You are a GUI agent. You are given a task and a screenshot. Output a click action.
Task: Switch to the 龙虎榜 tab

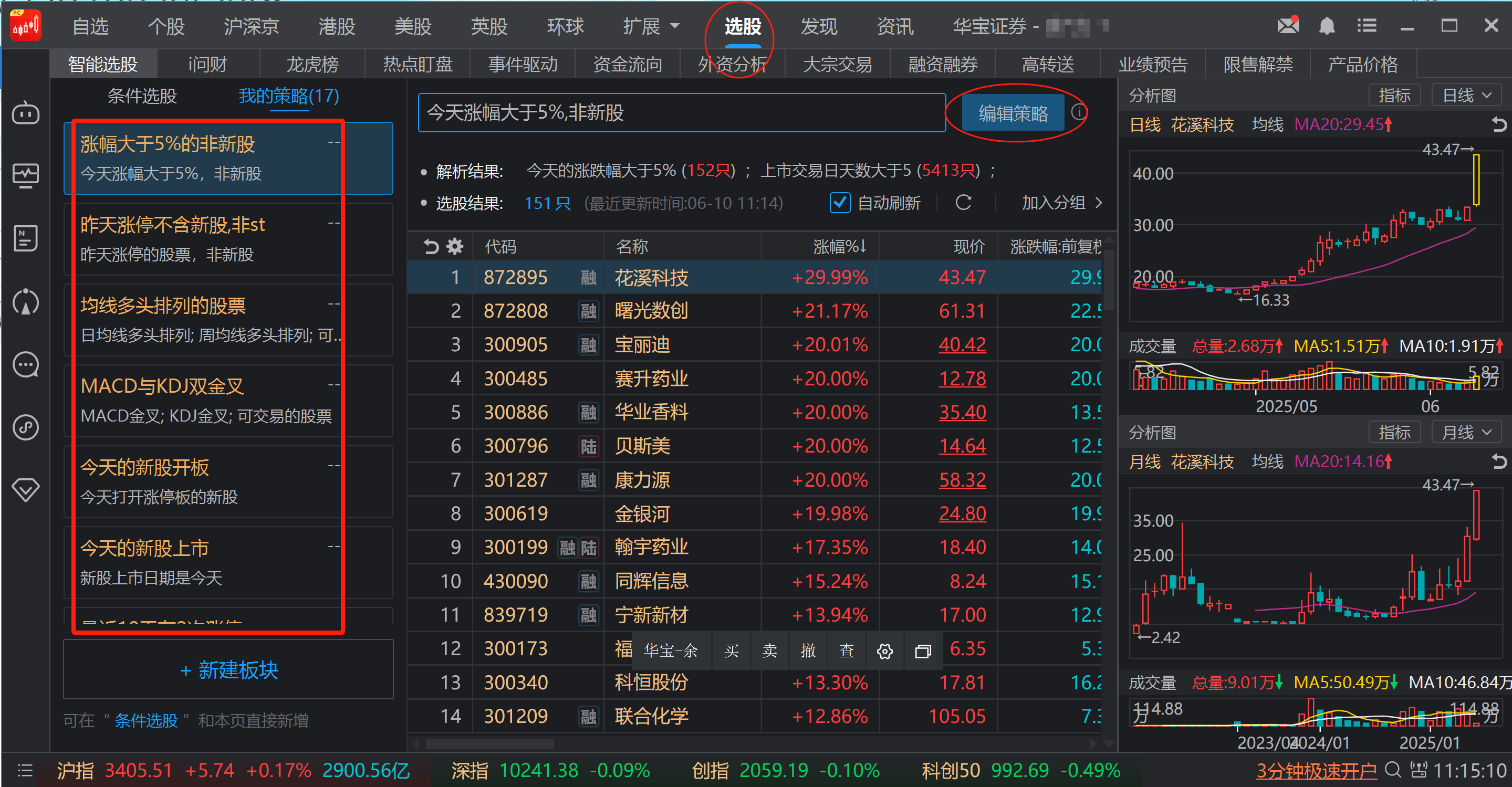click(x=312, y=64)
